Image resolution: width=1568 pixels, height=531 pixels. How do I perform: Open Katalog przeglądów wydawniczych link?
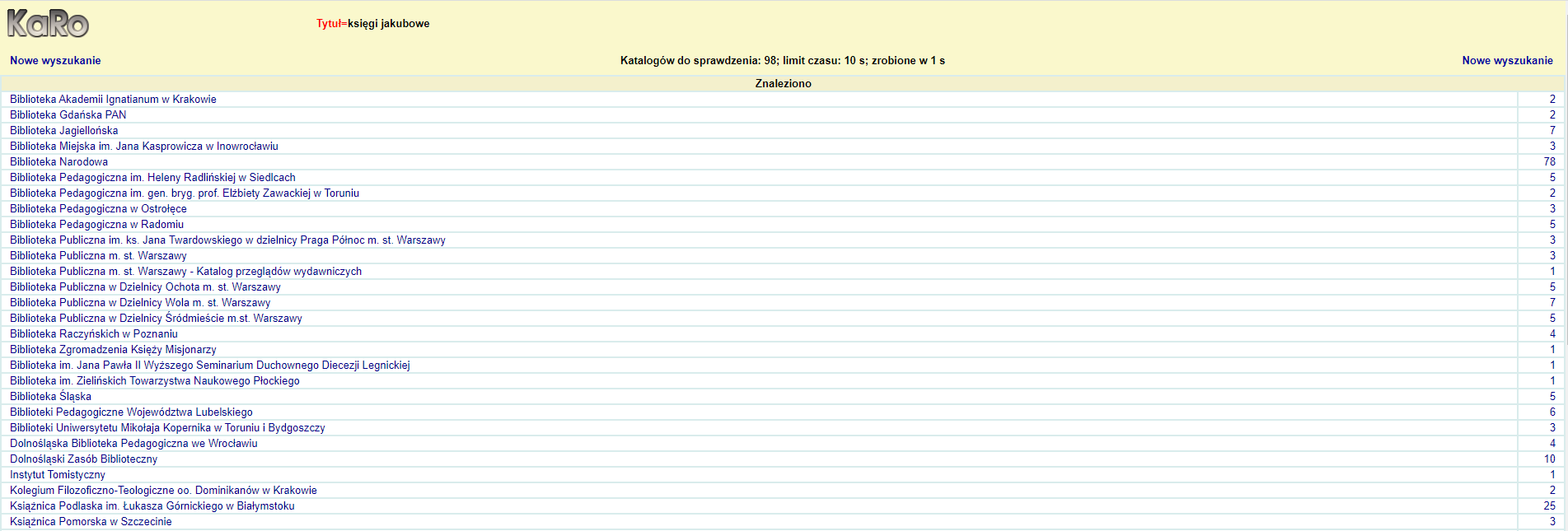coord(185,271)
